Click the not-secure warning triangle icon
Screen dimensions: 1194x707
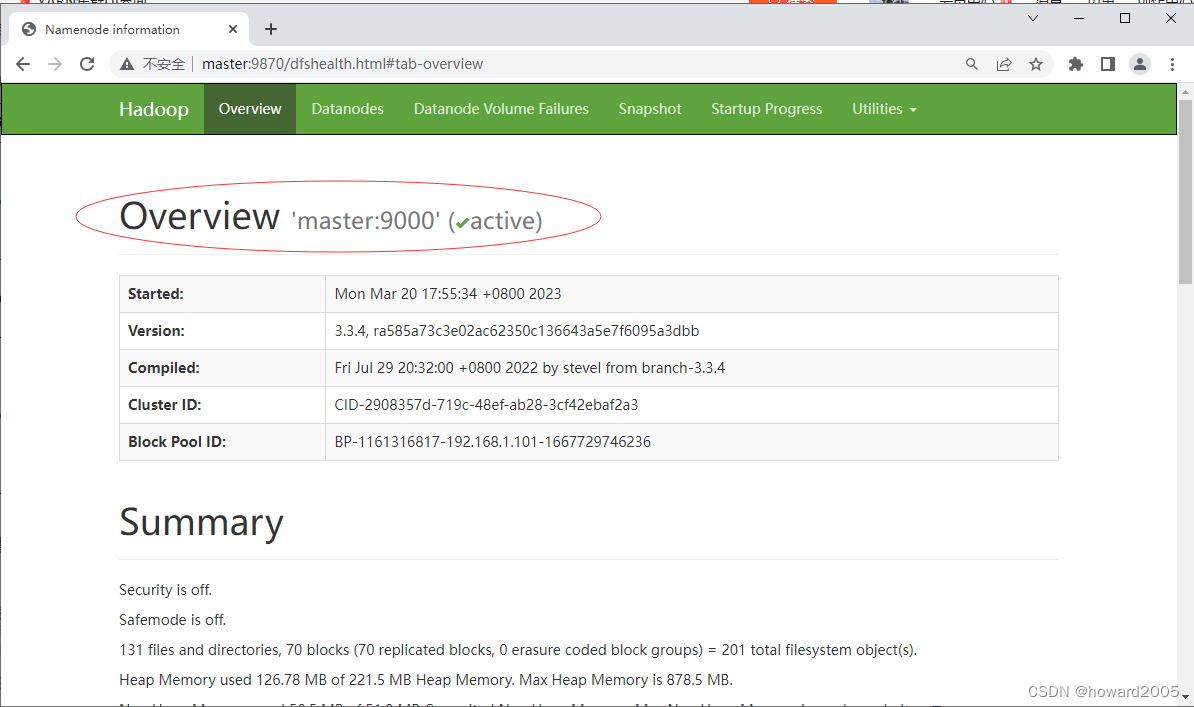coord(127,64)
